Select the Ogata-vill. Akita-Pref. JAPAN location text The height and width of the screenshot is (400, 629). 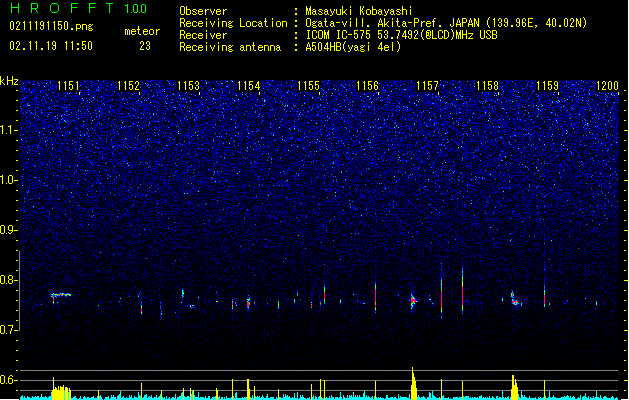click(446, 23)
